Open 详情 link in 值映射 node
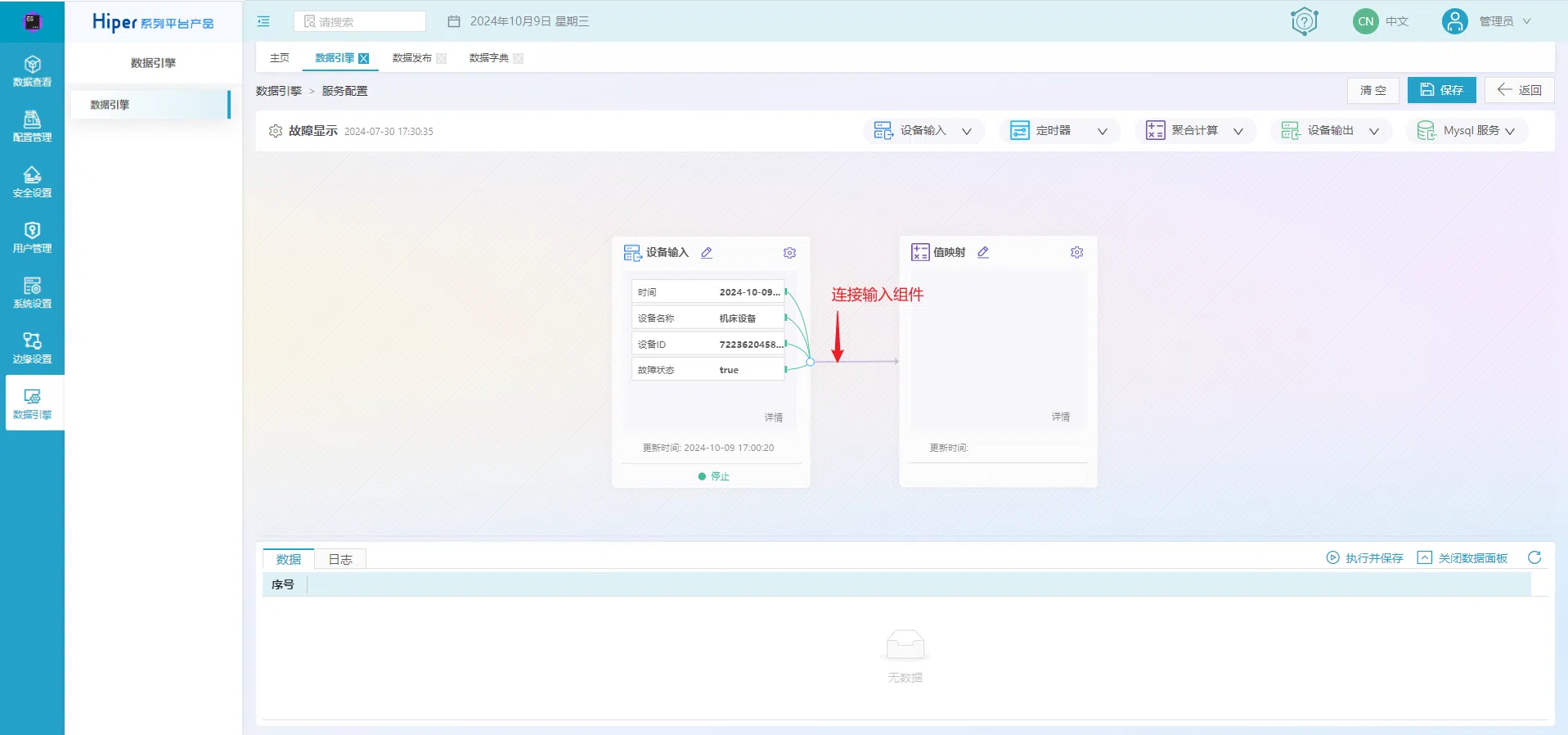Viewport: 1568px width, 735px height. click(1061, 417)
